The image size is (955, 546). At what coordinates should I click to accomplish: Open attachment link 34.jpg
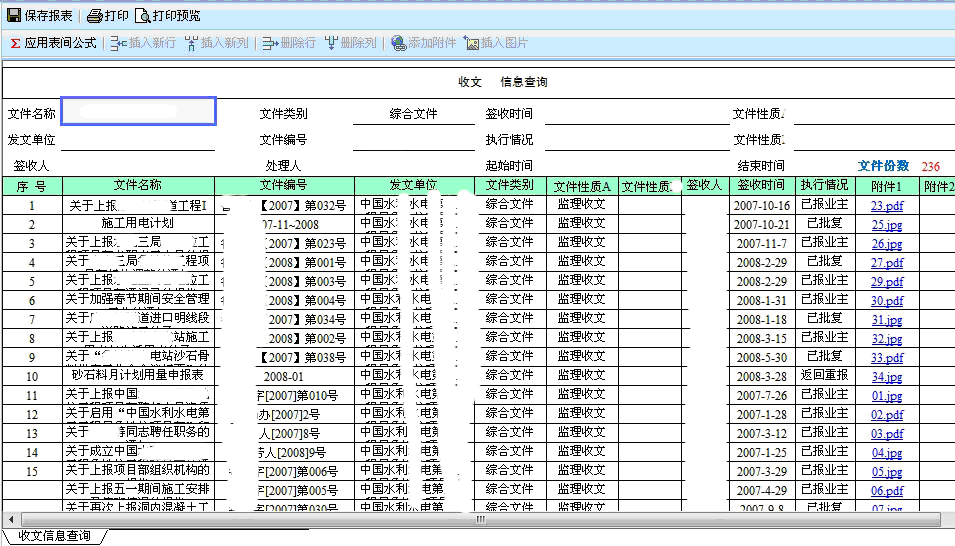pyautogui.click(x=886, y=377)
